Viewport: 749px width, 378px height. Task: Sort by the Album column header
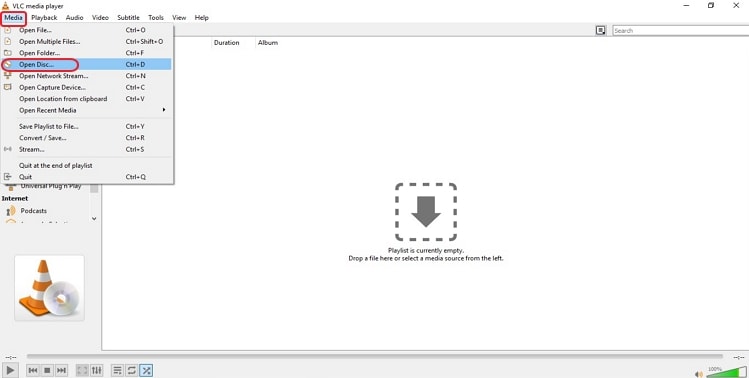268,43
